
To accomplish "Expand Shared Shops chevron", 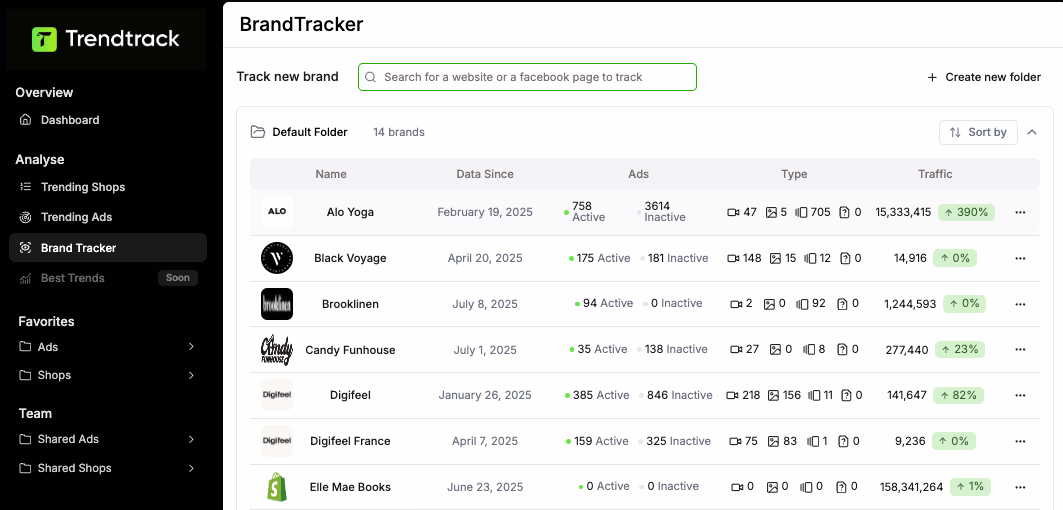I will [x=191, y=468].
